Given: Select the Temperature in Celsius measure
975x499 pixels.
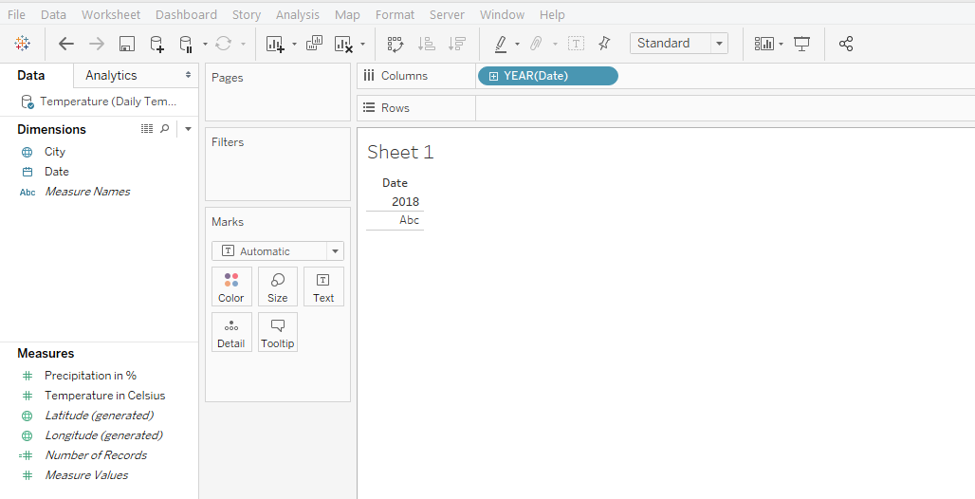Looking at the screenshot, I should click(x=104, y=396).
